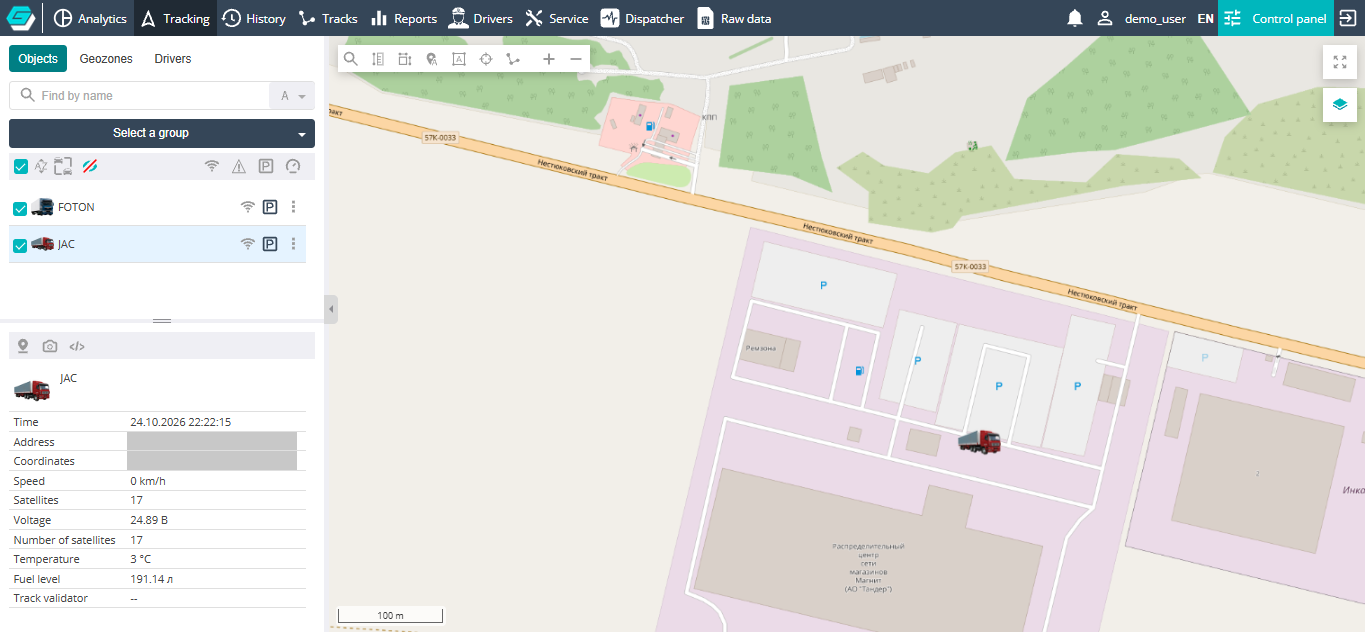Log out with the exit icon

tap(1348, 18)
